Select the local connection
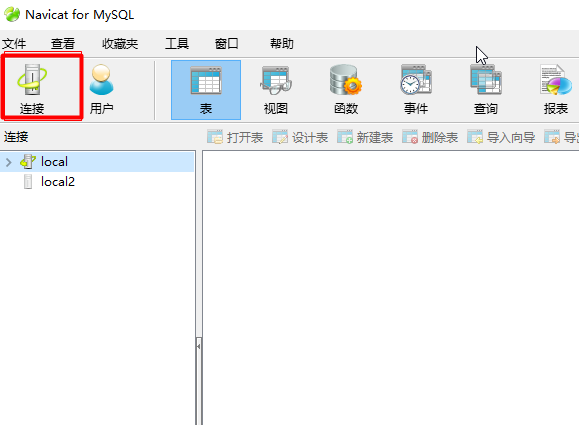The width and height of the screenshot is (579, 425). point(97,162)
